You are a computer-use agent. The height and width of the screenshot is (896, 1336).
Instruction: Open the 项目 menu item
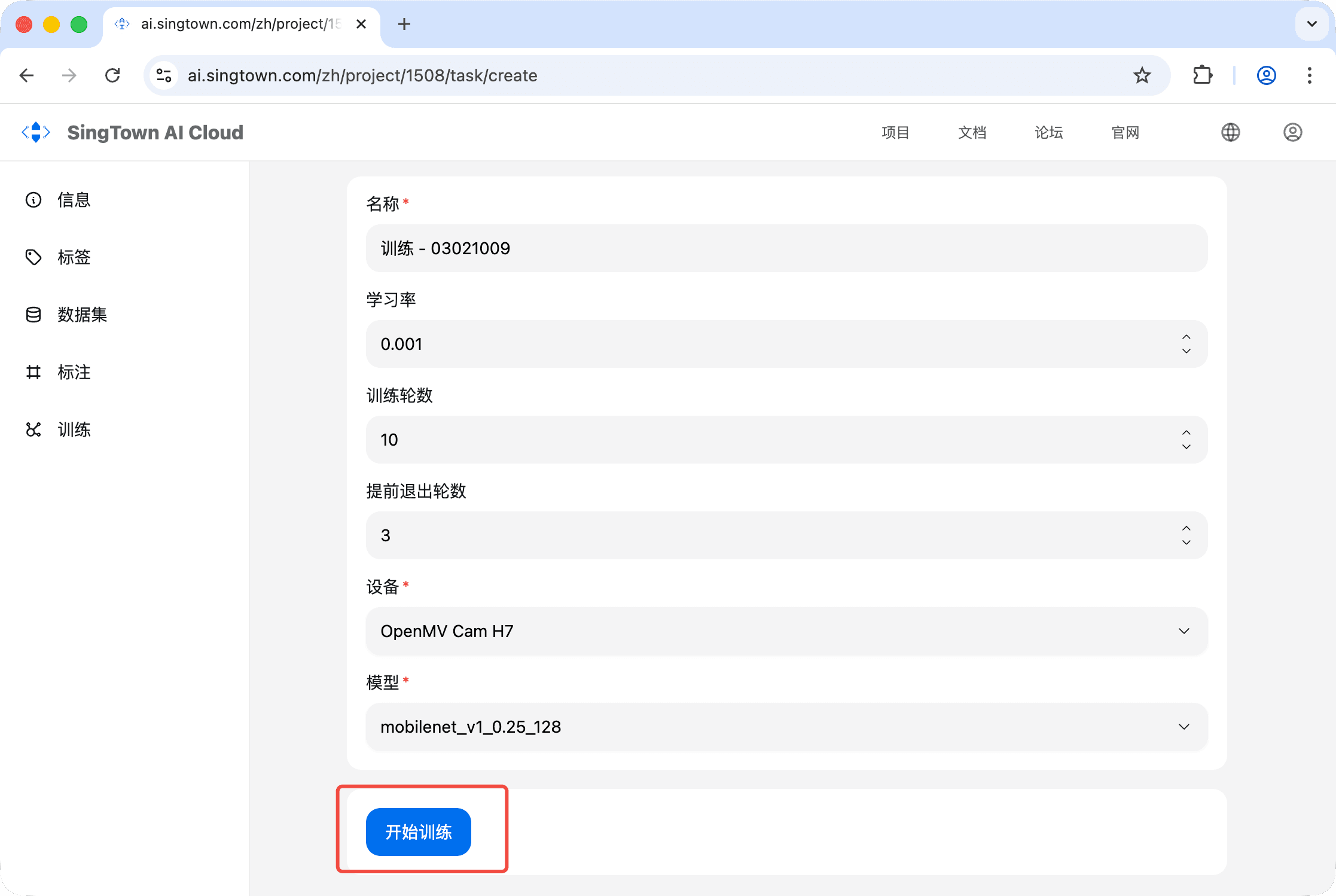(895, 132)
